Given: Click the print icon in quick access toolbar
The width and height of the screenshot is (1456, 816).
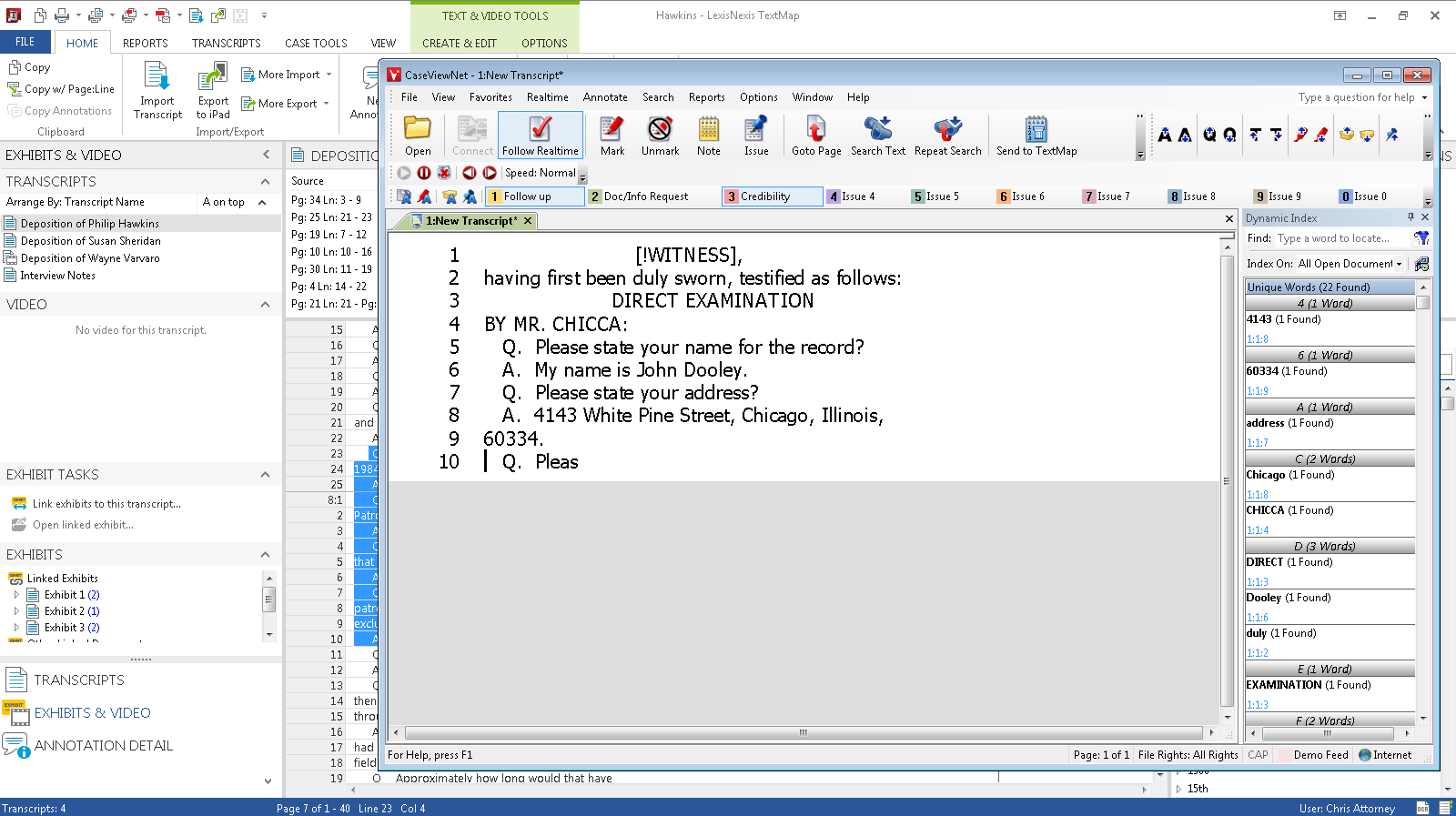Looking at the screenshot, I should (62, 15).
